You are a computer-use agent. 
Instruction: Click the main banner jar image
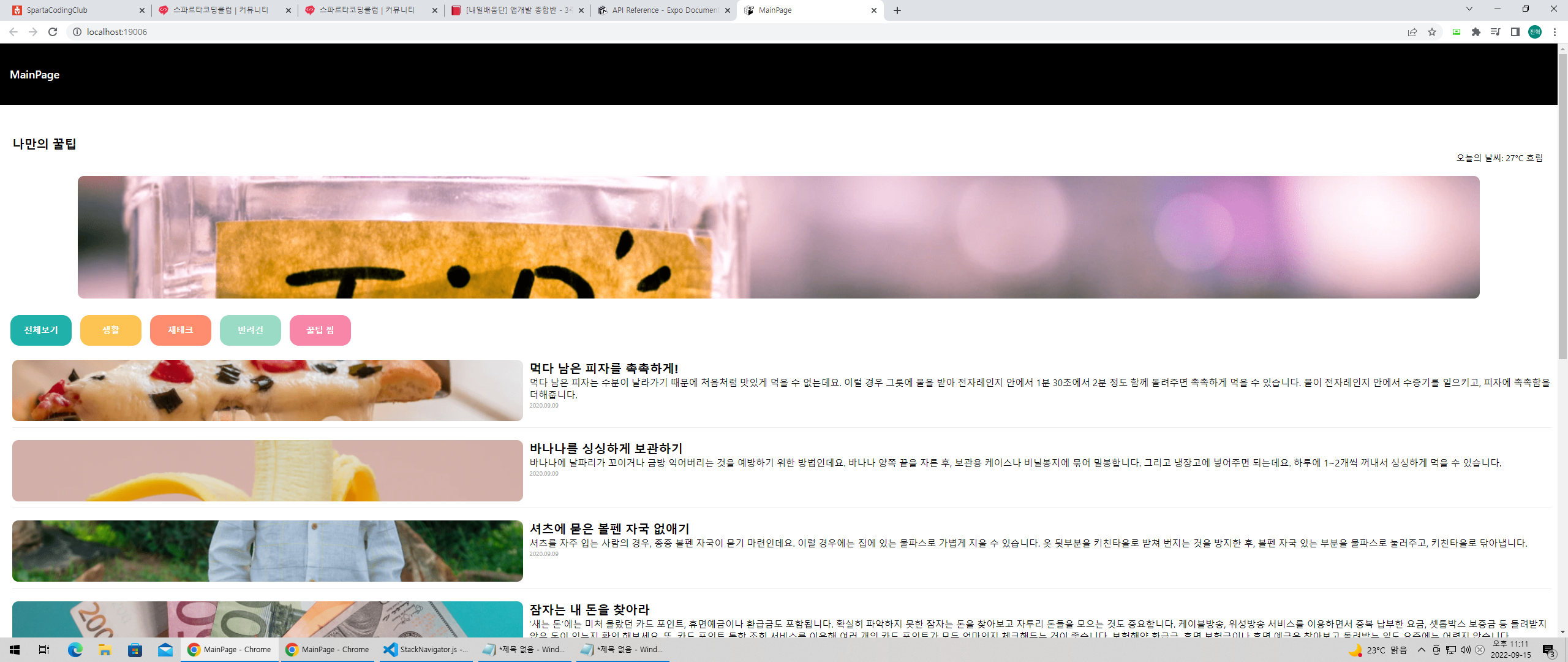[x=778, y=237]
